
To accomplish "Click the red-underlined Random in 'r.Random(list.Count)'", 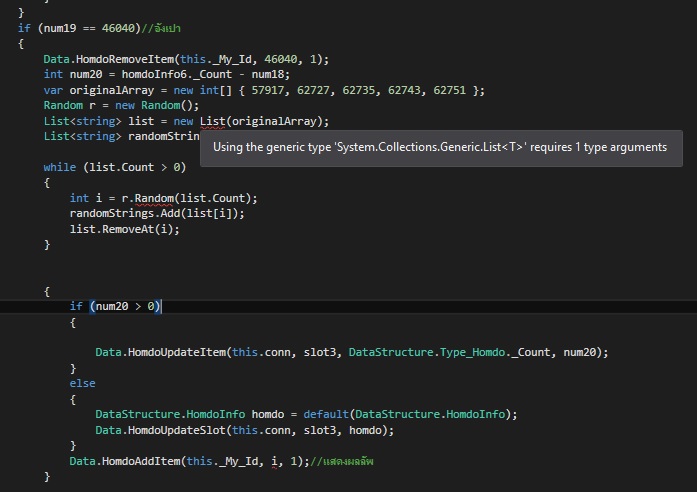I will 154,198.
